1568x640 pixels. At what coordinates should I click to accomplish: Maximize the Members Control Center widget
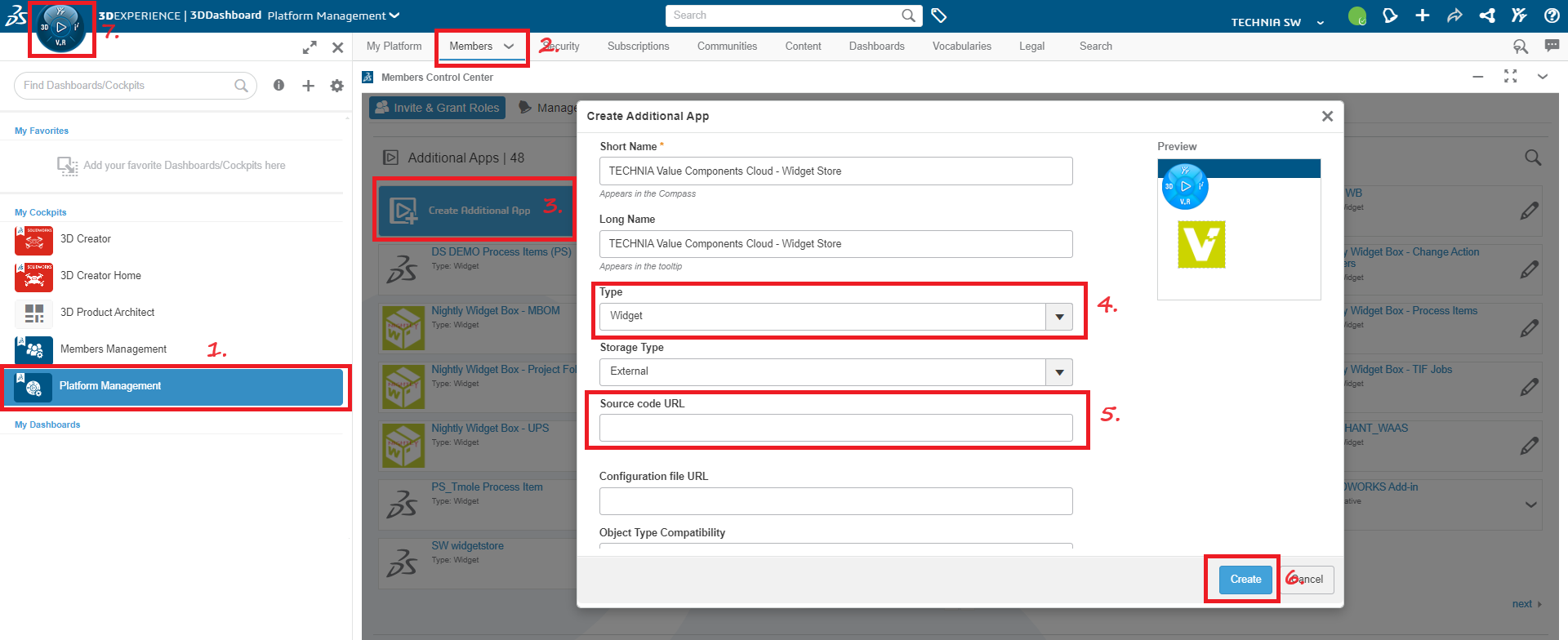tap(1510, 76)
